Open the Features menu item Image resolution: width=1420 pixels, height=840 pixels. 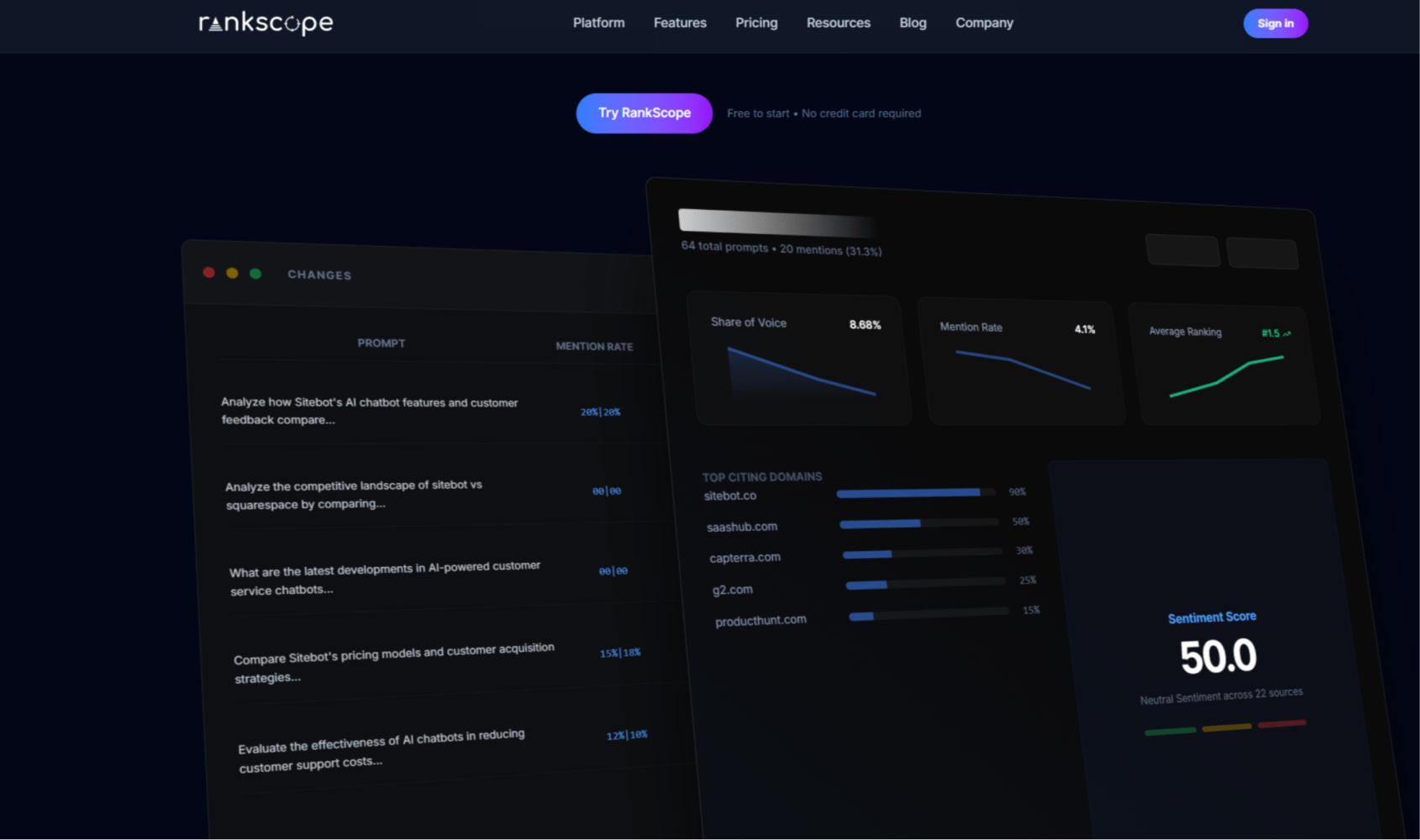point(680,23)
